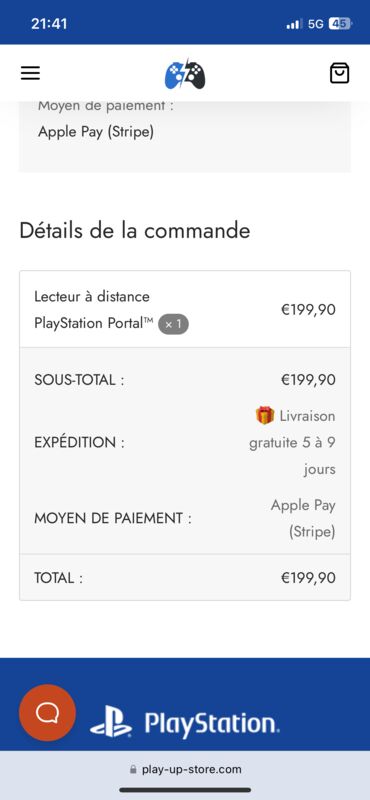Viewport: 370px width, 800px height.
Task: Tap the game controller store logo
Action: [x=185, y=73]
